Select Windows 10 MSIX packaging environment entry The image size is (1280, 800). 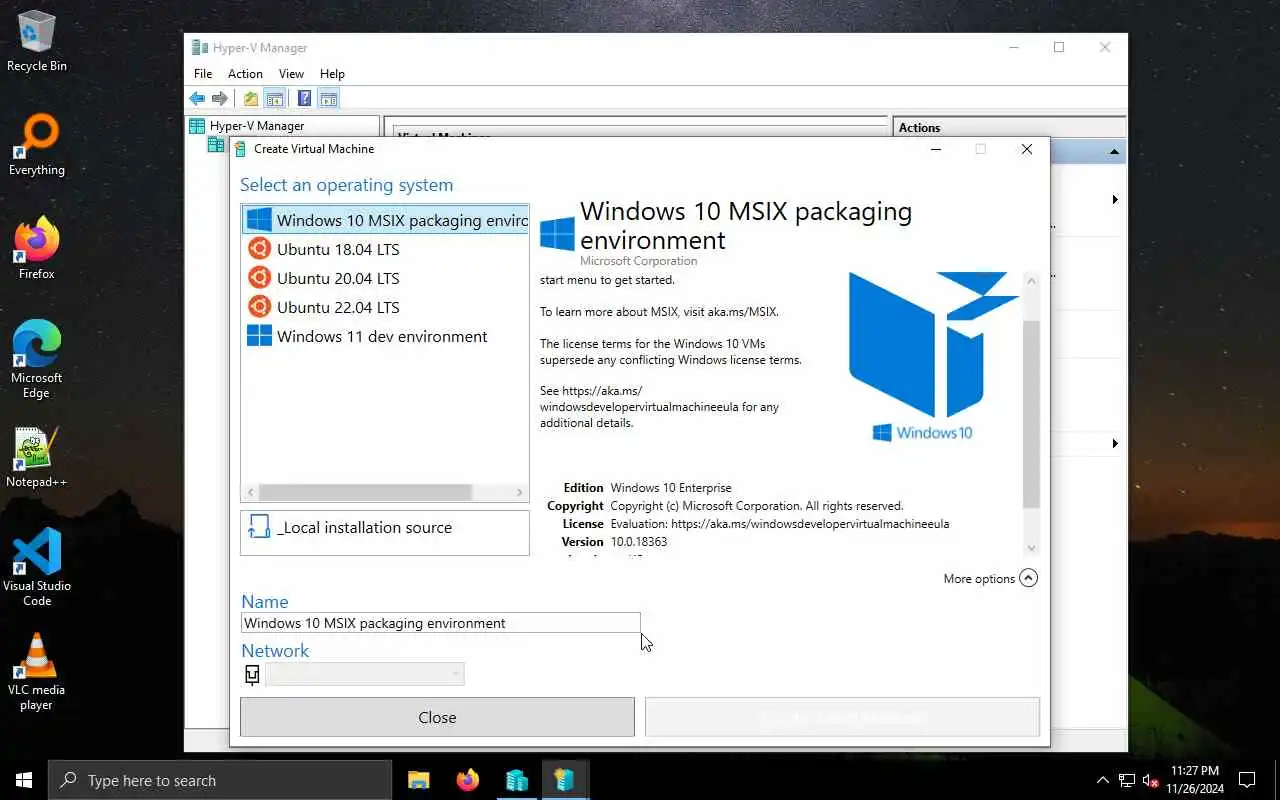pyautogui.click(x=385, y=220)
